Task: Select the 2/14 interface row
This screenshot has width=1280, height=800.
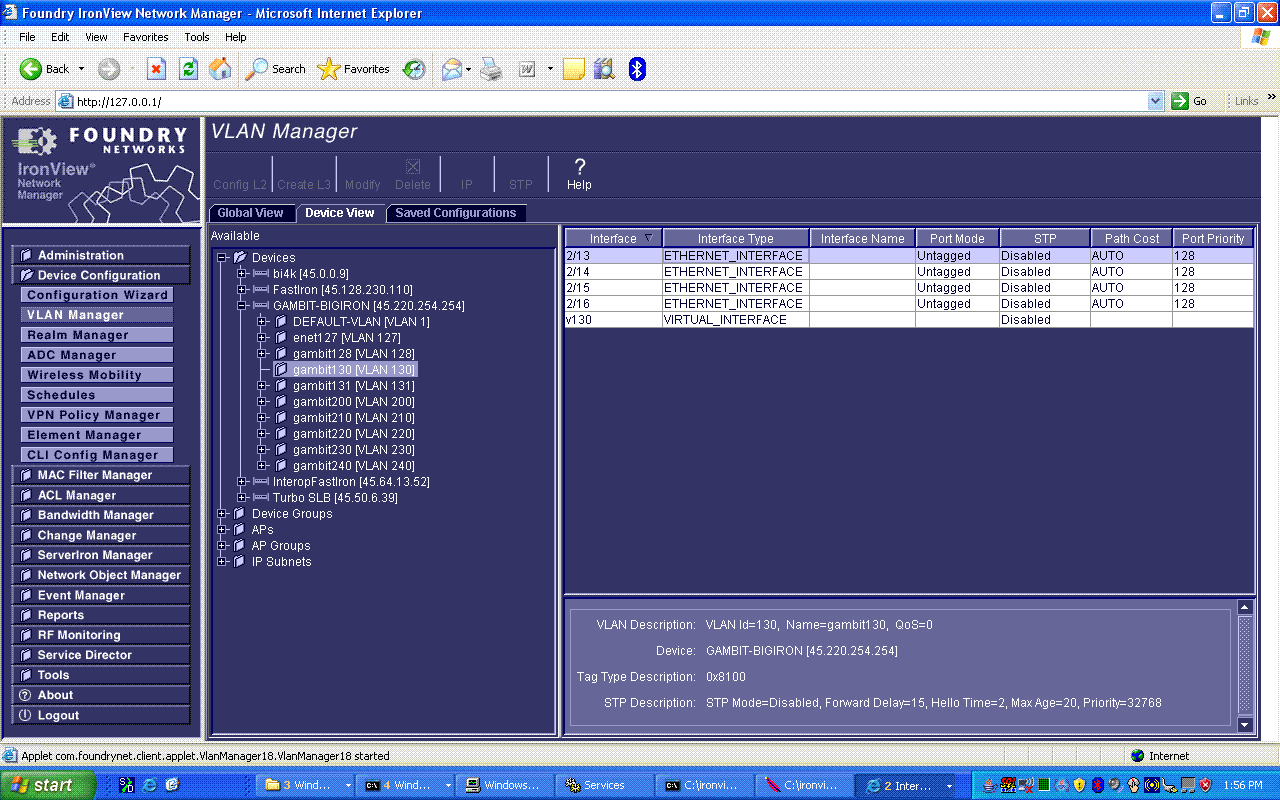Action: 909,272
